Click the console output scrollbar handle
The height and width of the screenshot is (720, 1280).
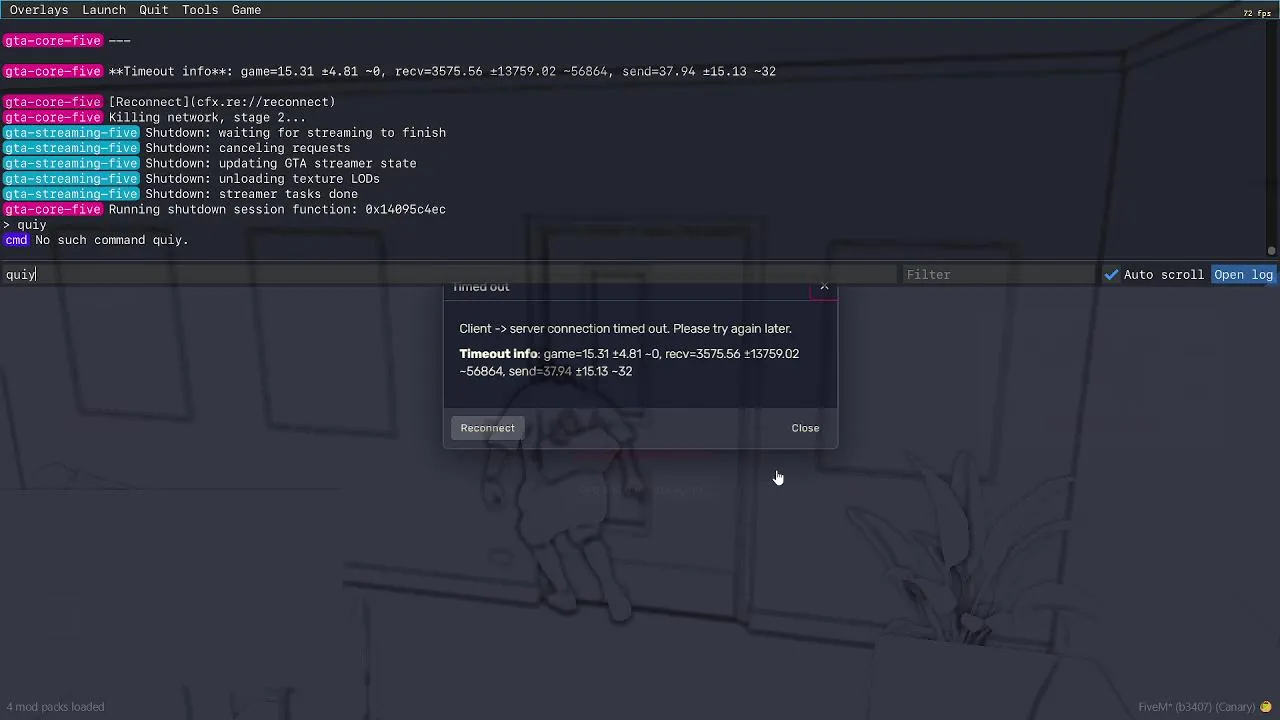(x=1271, y=250)
